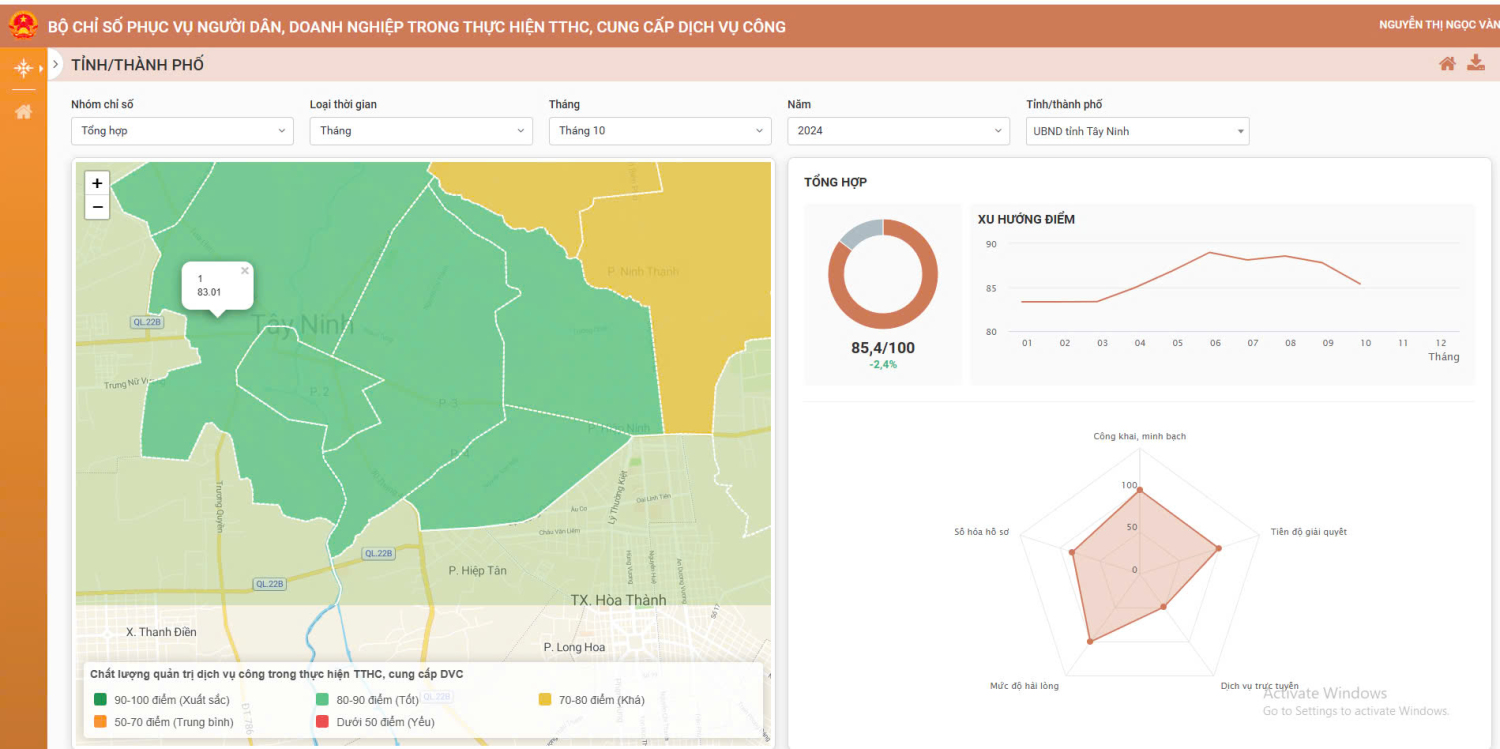Close the 83.01 map popup

click(x=245, y=270)
